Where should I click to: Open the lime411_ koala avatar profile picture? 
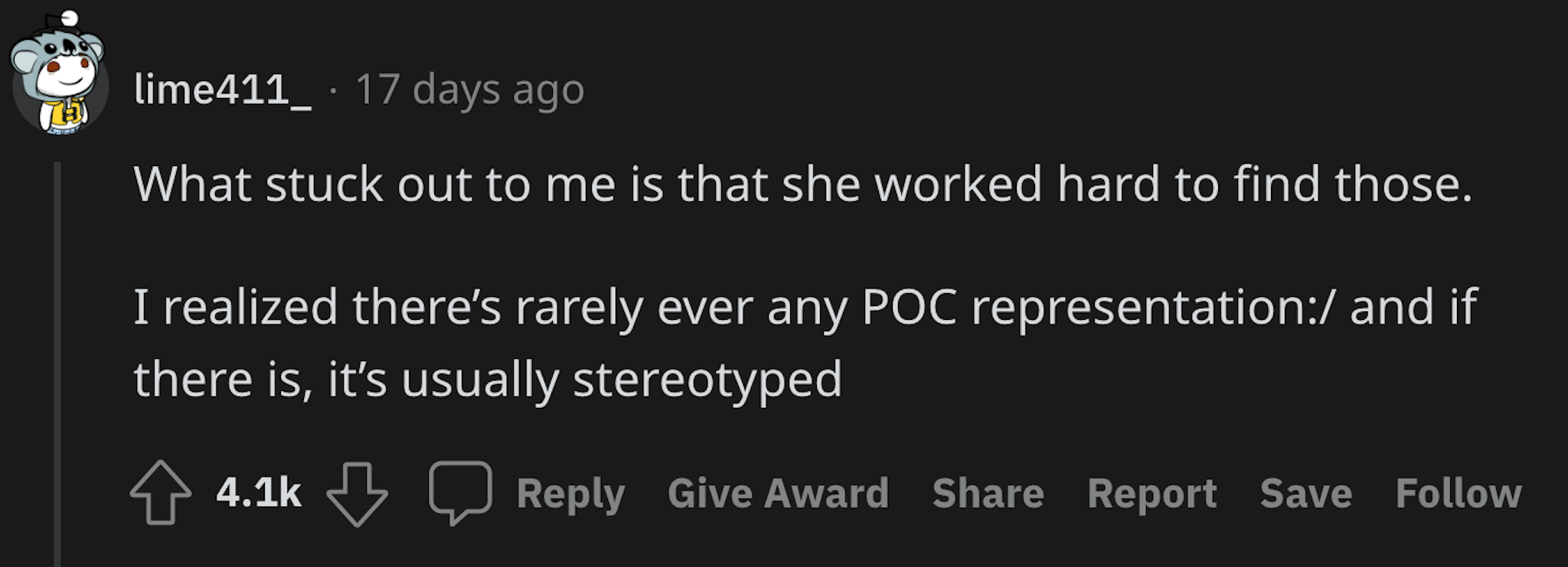click(x=60, y=73)
